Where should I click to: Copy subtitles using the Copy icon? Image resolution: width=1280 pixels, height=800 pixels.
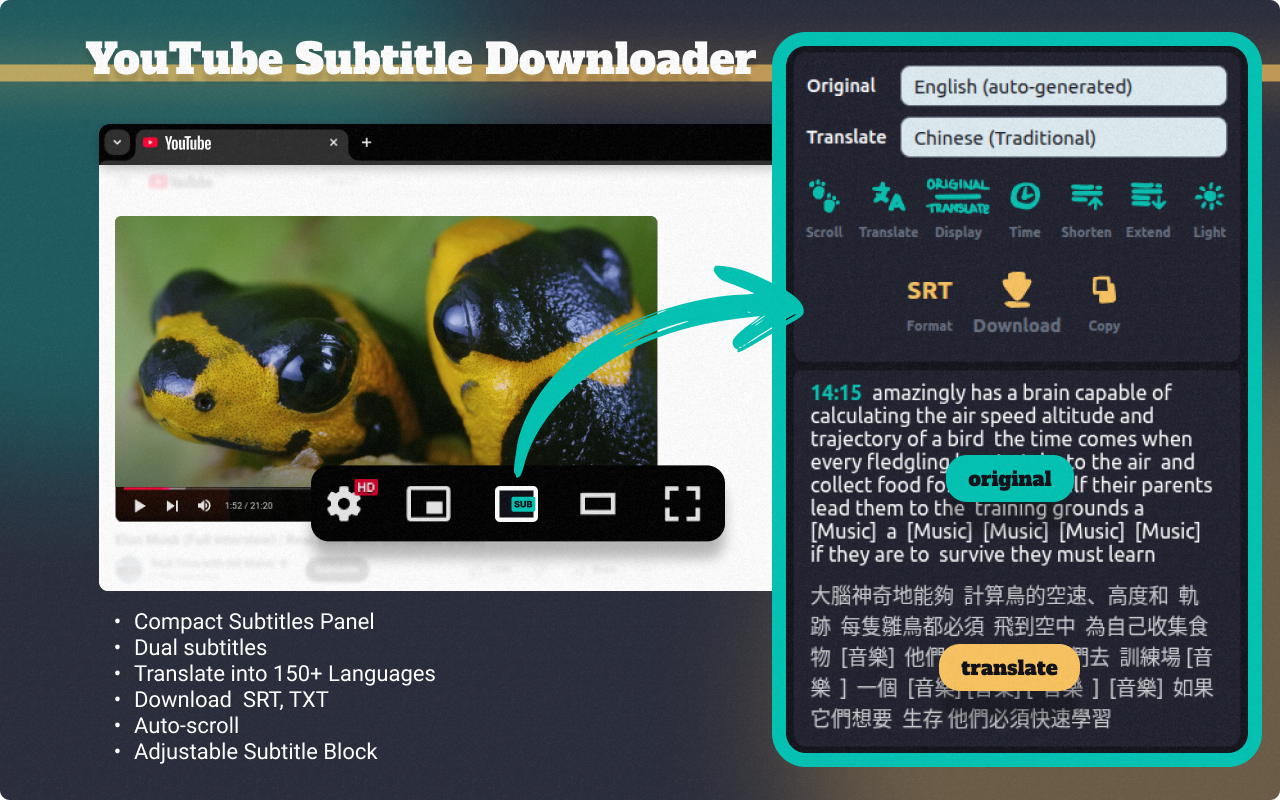click(x=1103, y=288)
